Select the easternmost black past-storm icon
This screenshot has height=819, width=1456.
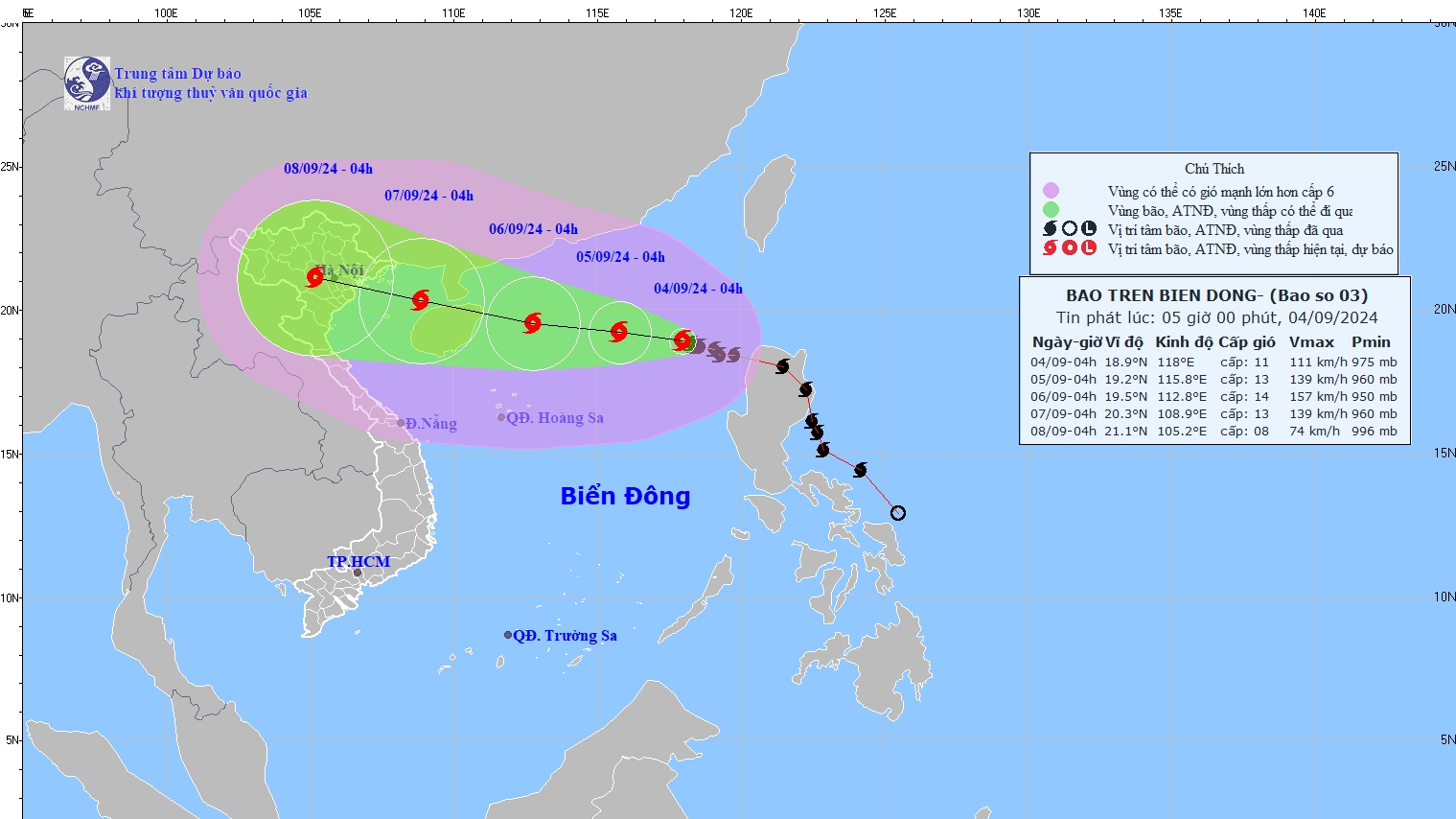pos(861,470)
